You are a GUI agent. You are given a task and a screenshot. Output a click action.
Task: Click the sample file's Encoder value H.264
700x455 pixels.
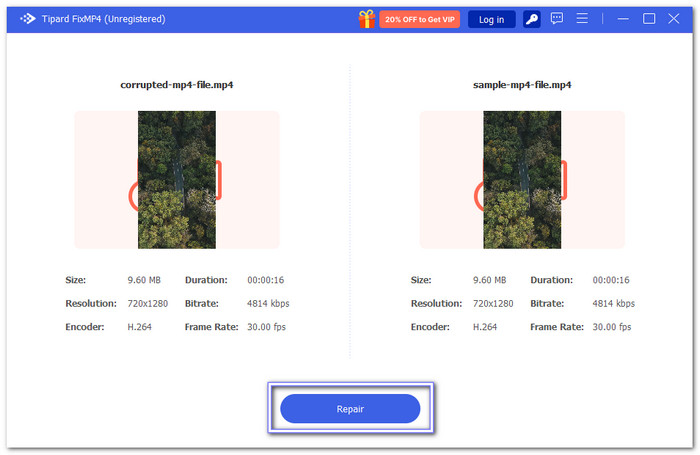tap(486, 327)
